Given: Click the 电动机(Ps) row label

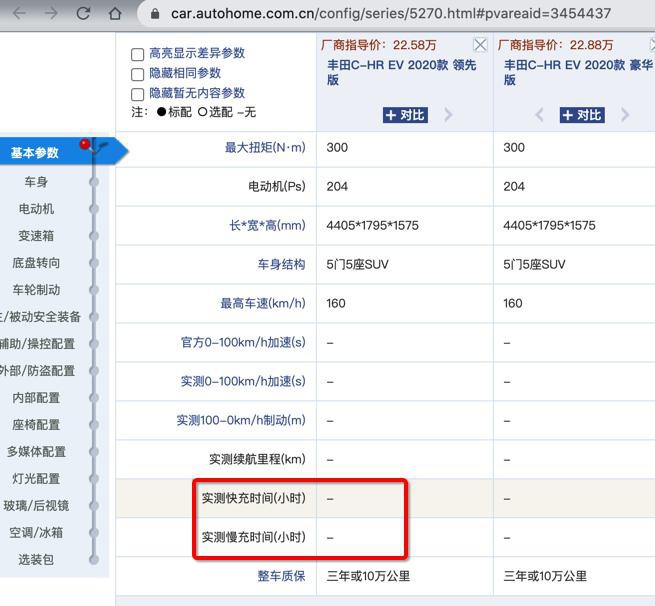Looking at the screenshot, I should pos(277,186).
